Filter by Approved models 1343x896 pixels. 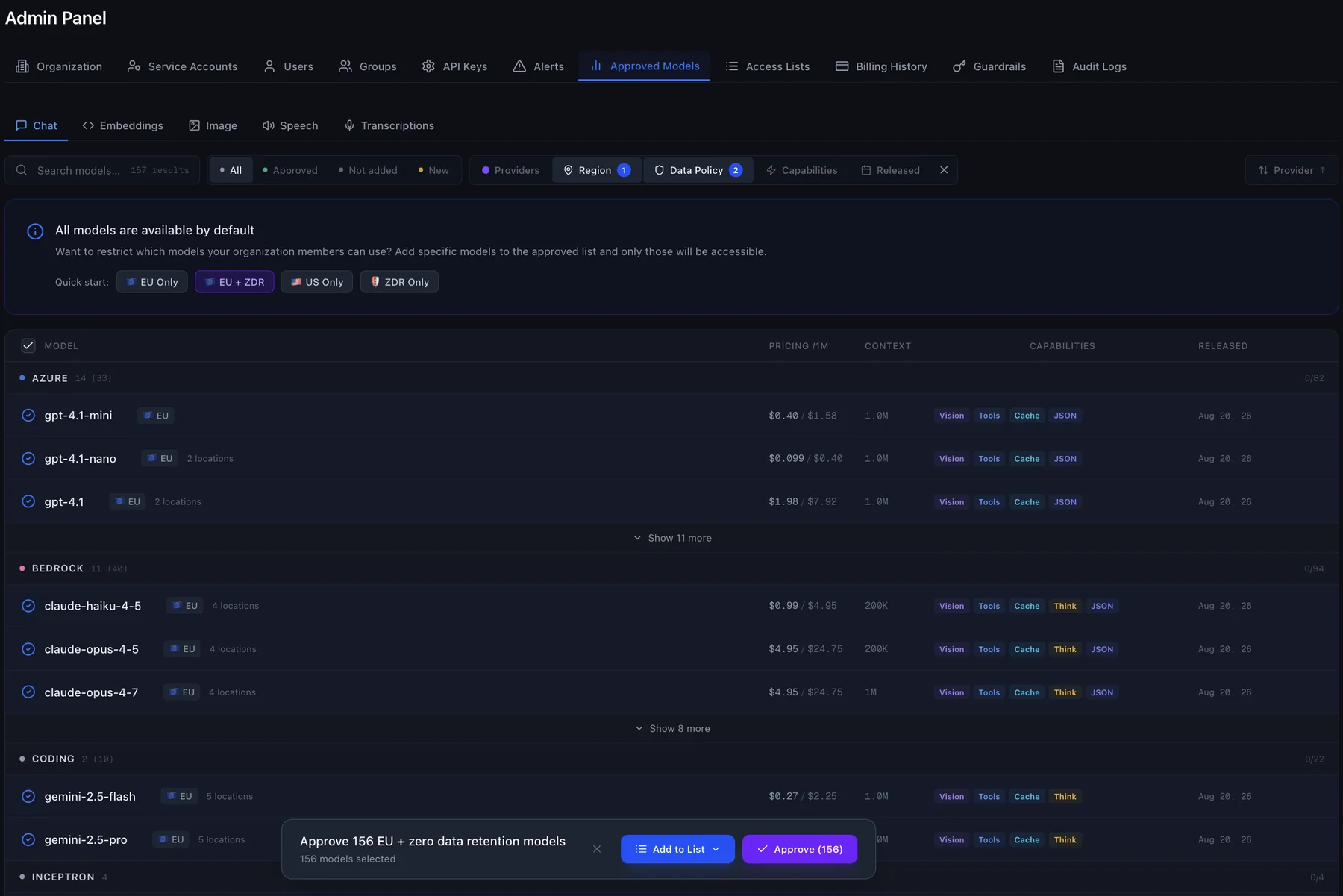290,170
